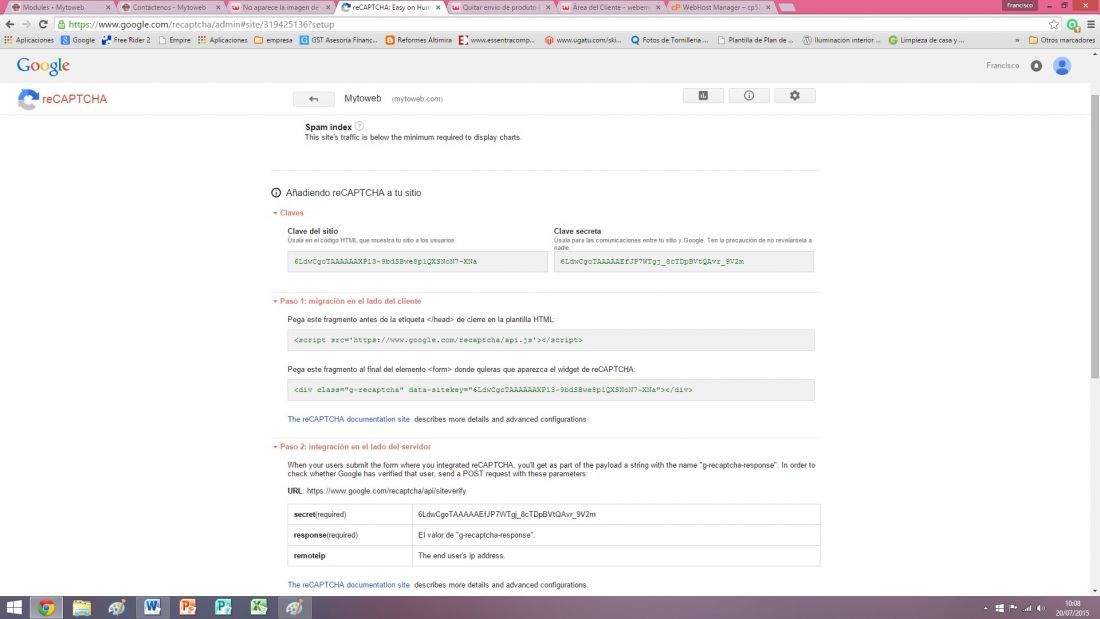Open Word from the taskbar

tap(152, 607)
